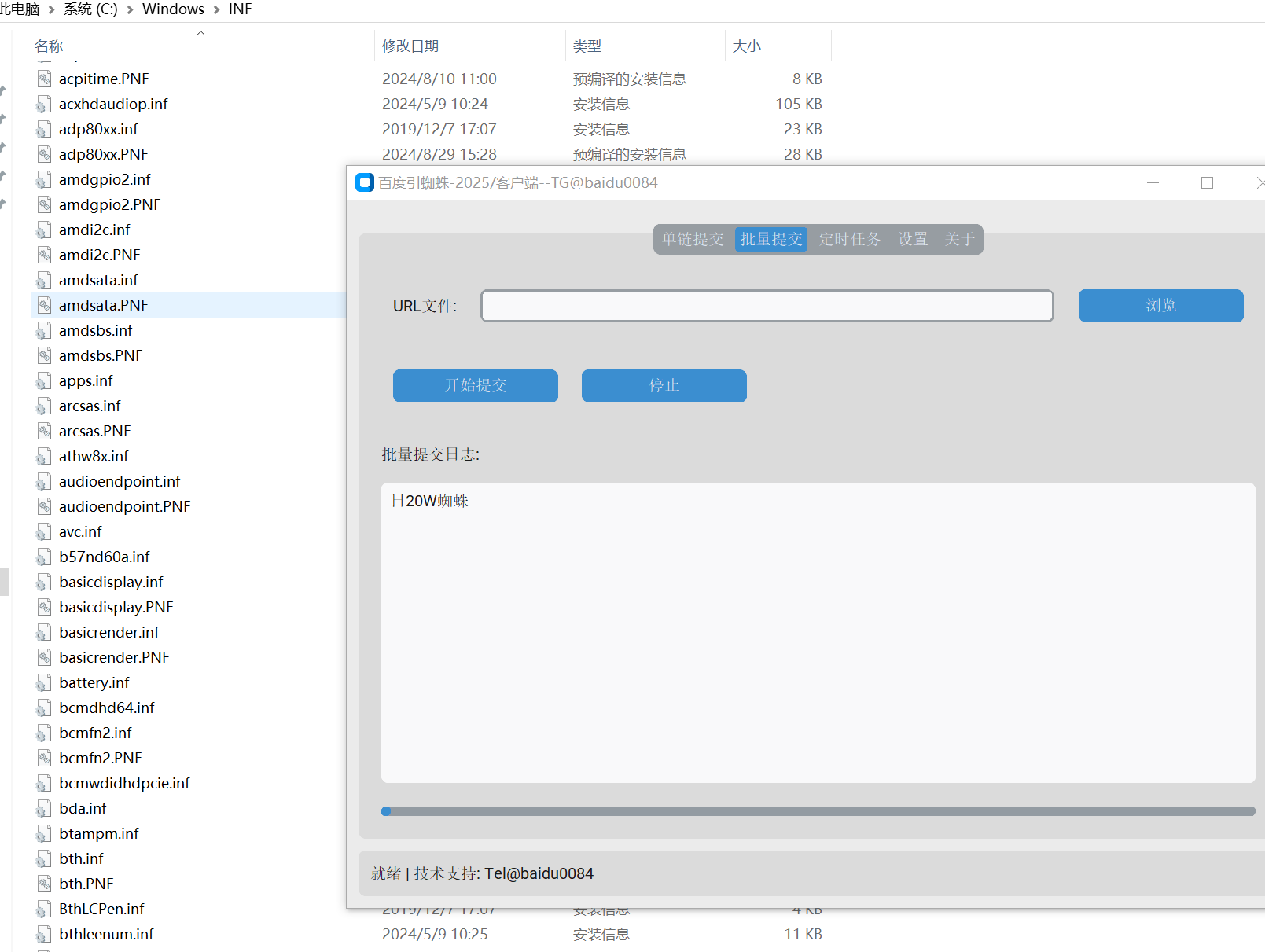Screen dimensions: 1265x952
Task: Click the 技术支持 status bar text
Action: [x=504, y=873]
